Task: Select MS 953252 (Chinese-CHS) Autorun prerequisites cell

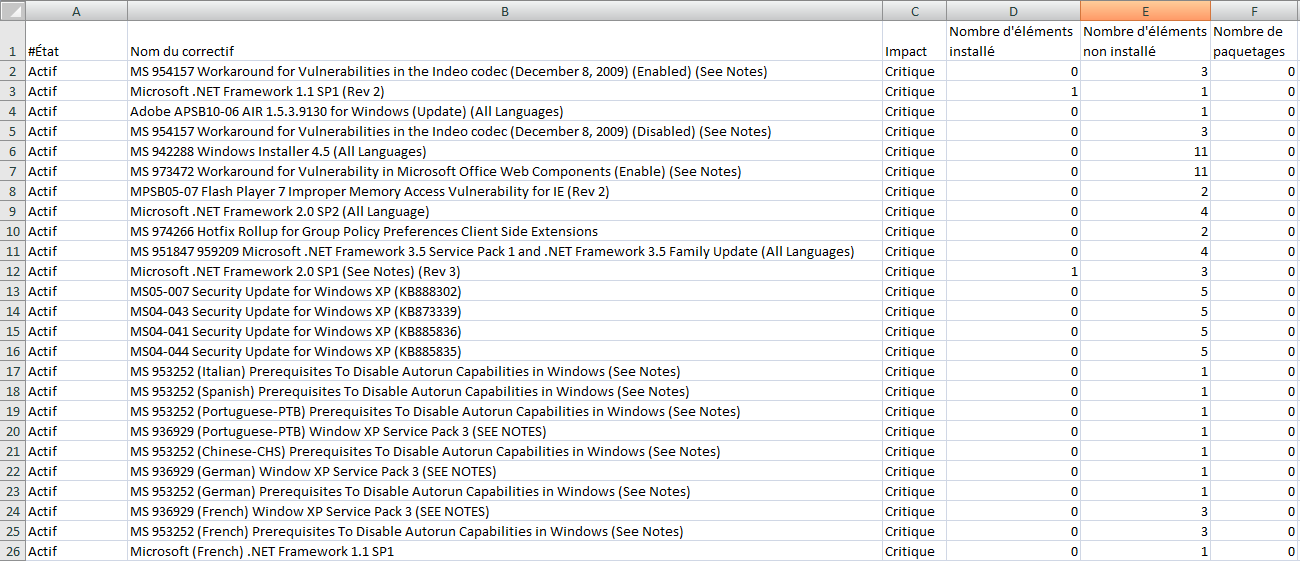Action: (504, 452)
